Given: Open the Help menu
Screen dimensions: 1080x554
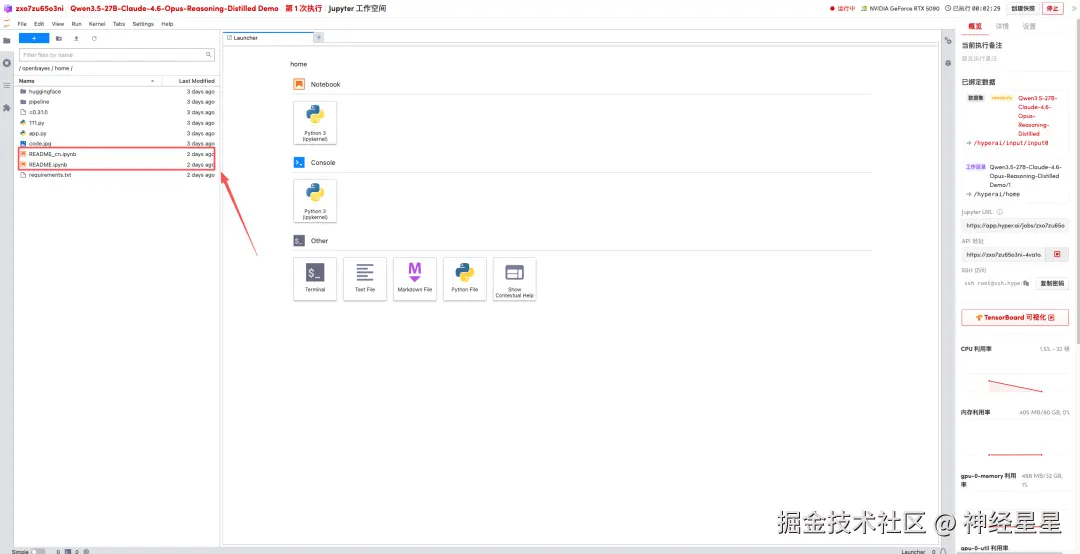Looking at the screenshot, I should click(x=167, y=23).
